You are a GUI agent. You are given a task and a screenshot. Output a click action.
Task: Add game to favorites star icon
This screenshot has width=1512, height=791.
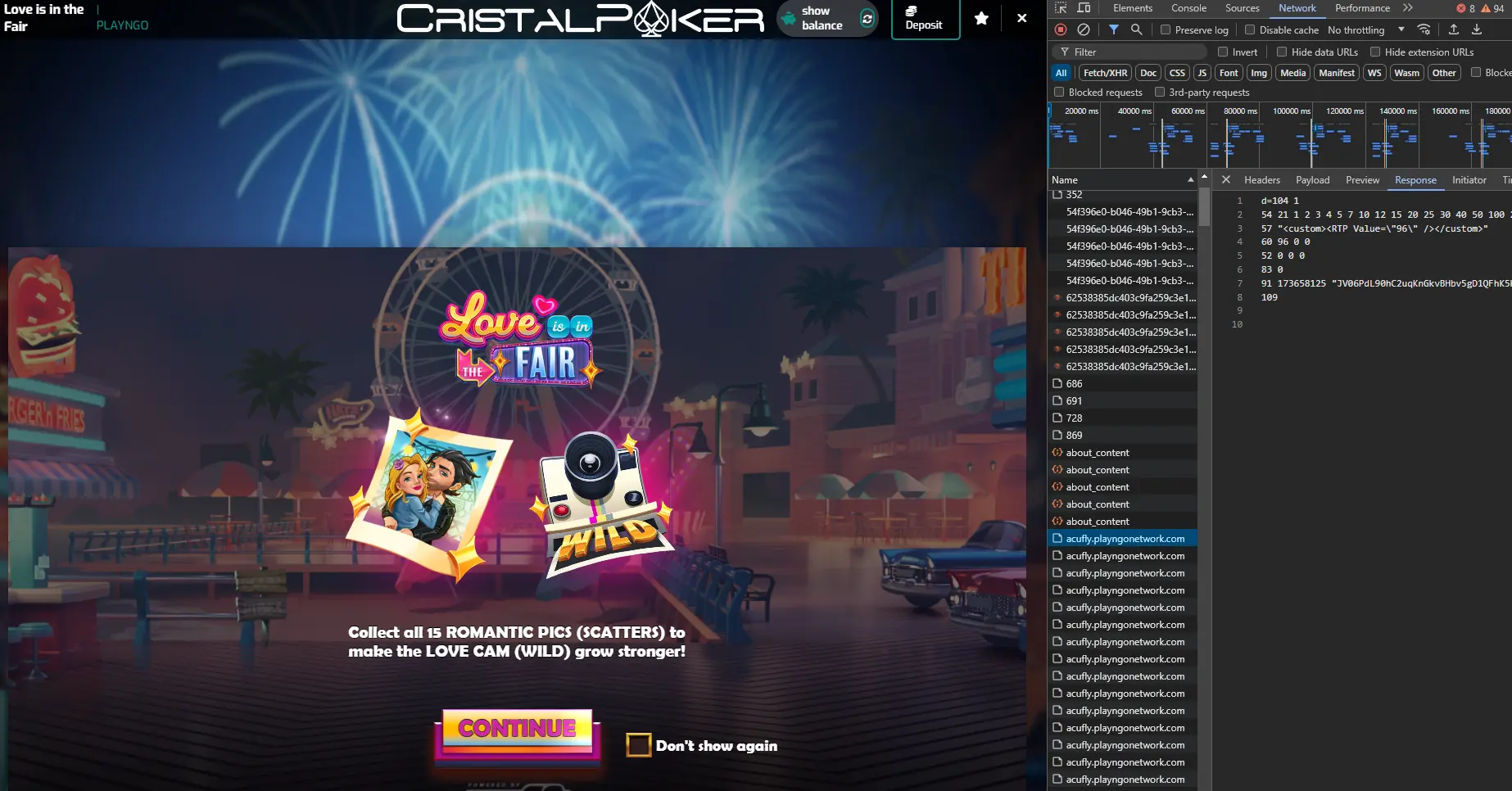coord(981,18)
